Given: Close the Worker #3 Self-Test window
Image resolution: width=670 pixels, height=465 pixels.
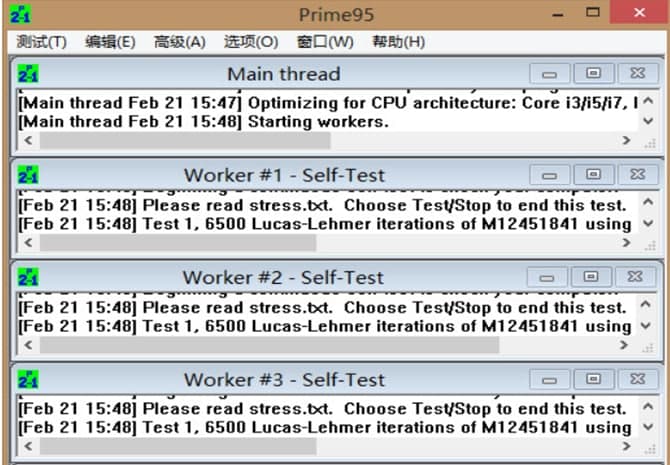Looking at the screenshot, I should (637, 380).
